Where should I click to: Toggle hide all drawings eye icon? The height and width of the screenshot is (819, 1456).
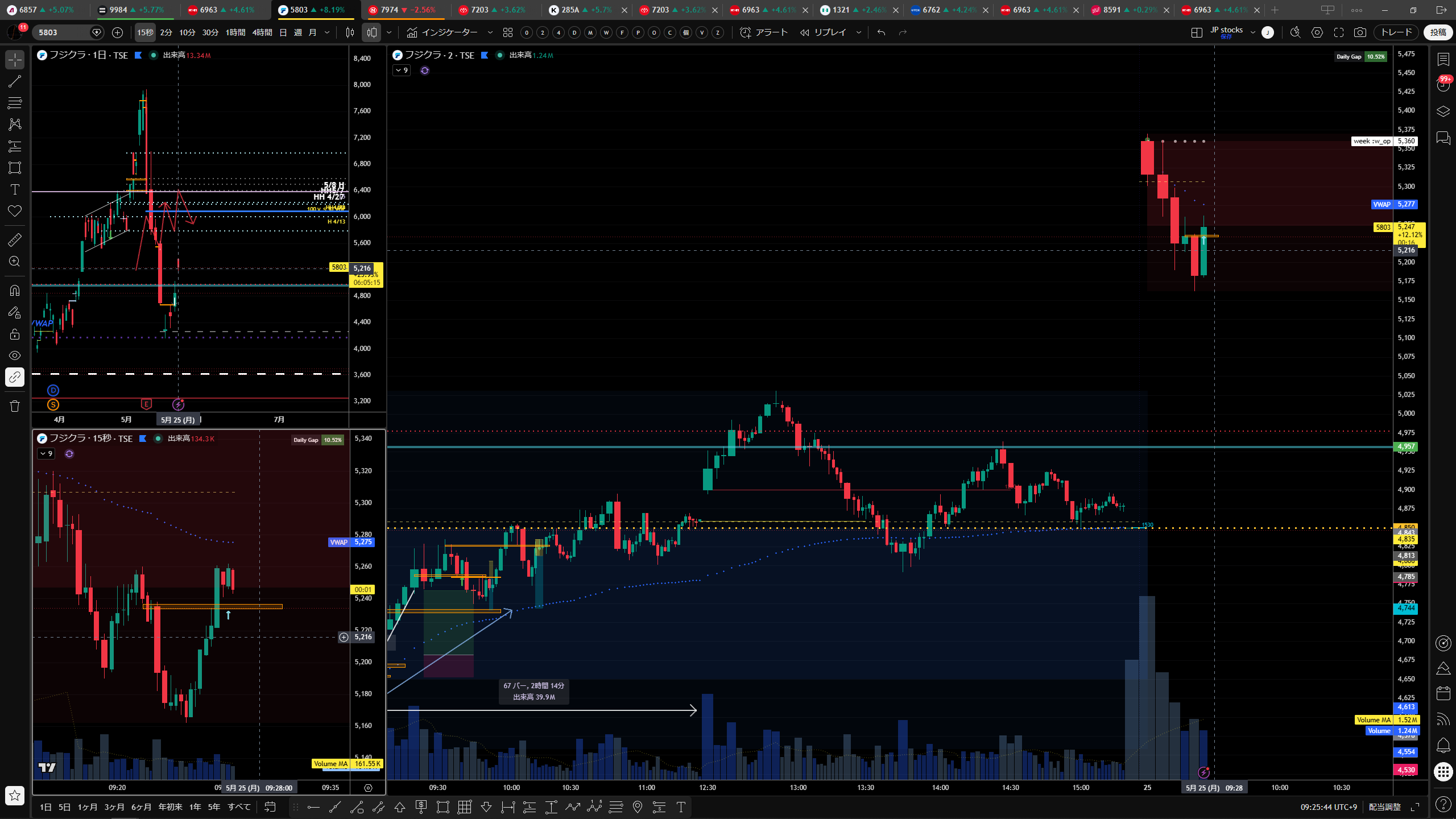tap(15, 355)
